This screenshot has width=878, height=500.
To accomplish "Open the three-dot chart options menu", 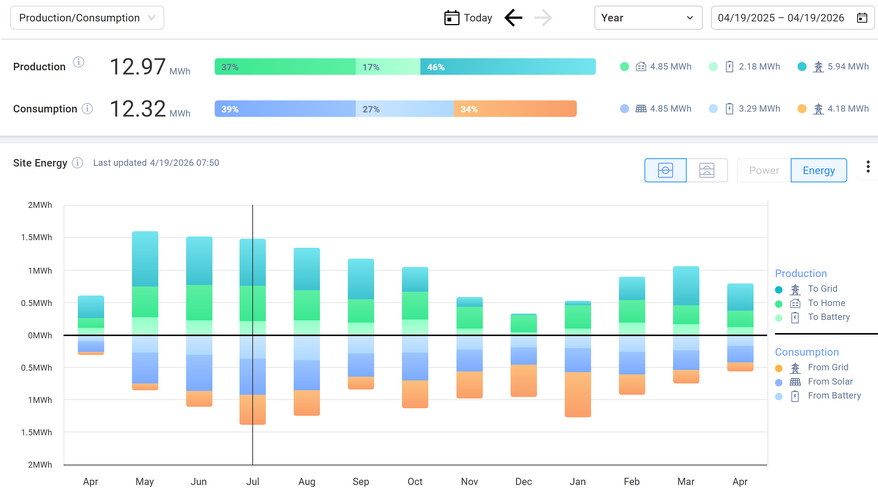I will [867, 167].
